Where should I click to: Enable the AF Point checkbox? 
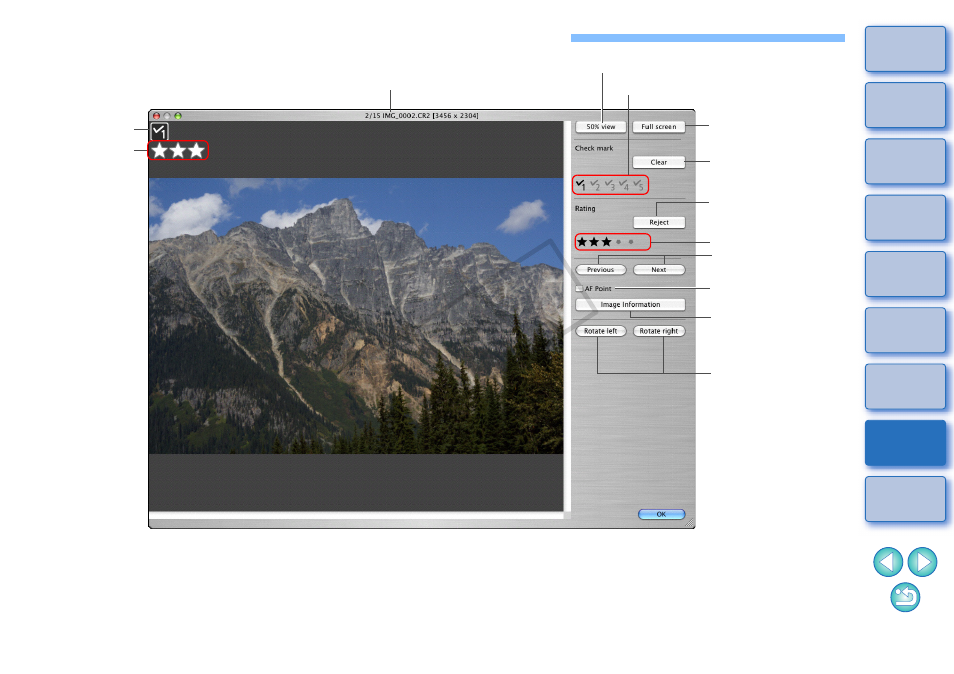pos(579,289)
